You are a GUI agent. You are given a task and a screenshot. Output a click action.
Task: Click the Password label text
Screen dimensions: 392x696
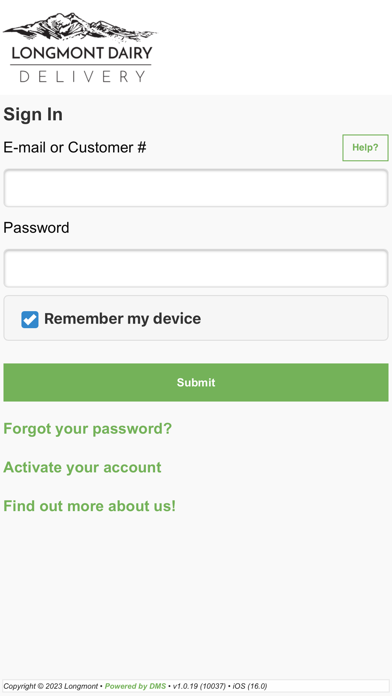pyautogui.click(x=36, y=228)
